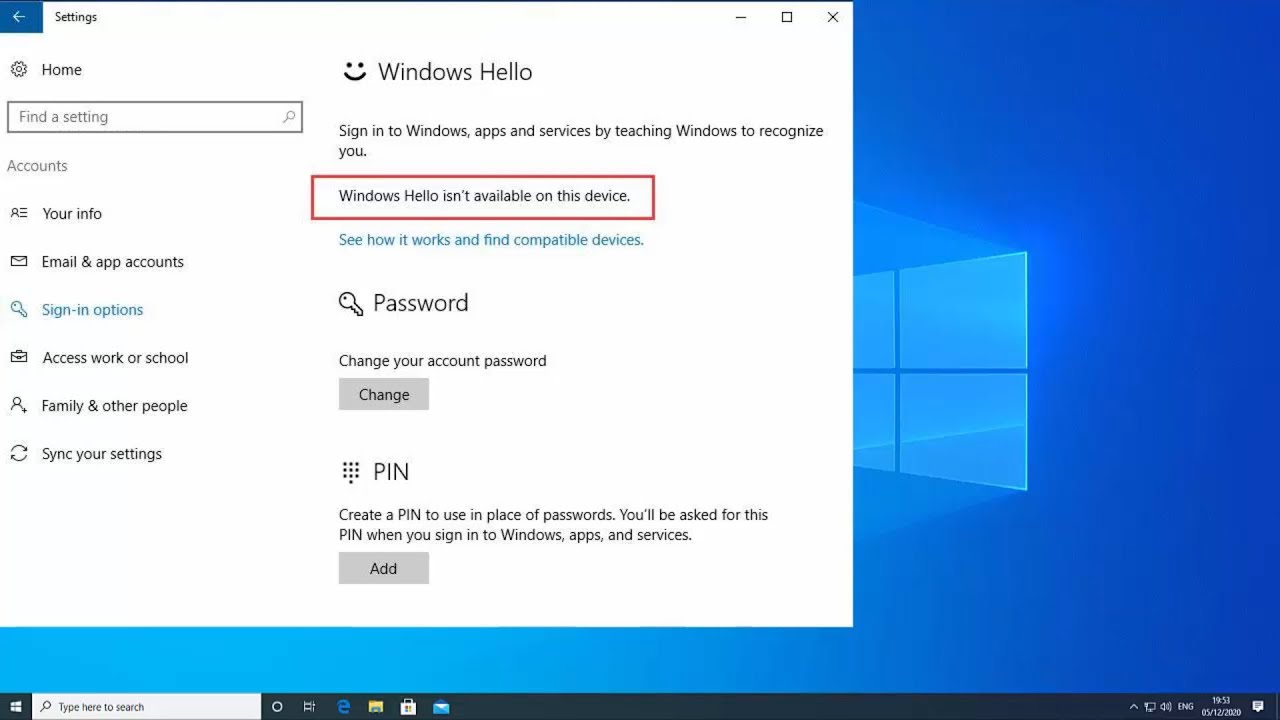Click the Windows Hello smiley icon
Viewport: 1280px width, 720px height.
(x=354, y=71)
